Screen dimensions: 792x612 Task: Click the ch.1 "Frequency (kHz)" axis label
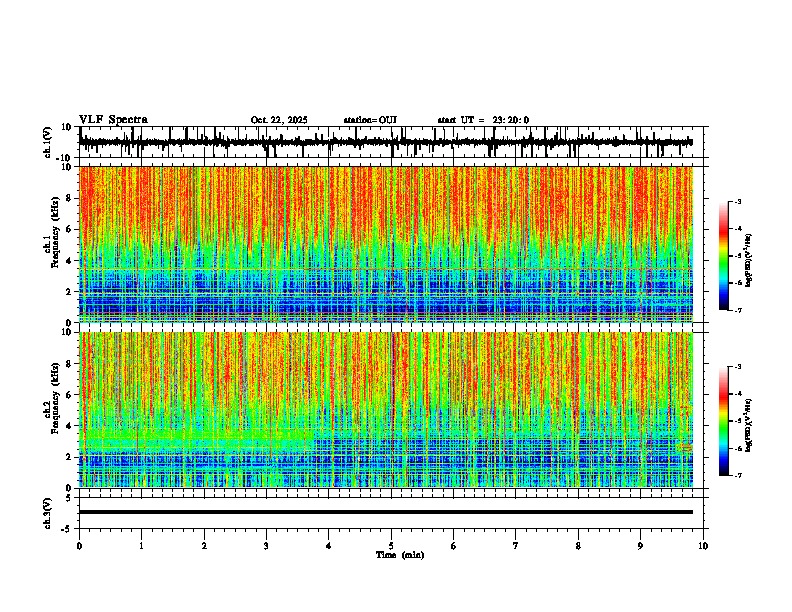pyautogui.click(x=55, y=232)
